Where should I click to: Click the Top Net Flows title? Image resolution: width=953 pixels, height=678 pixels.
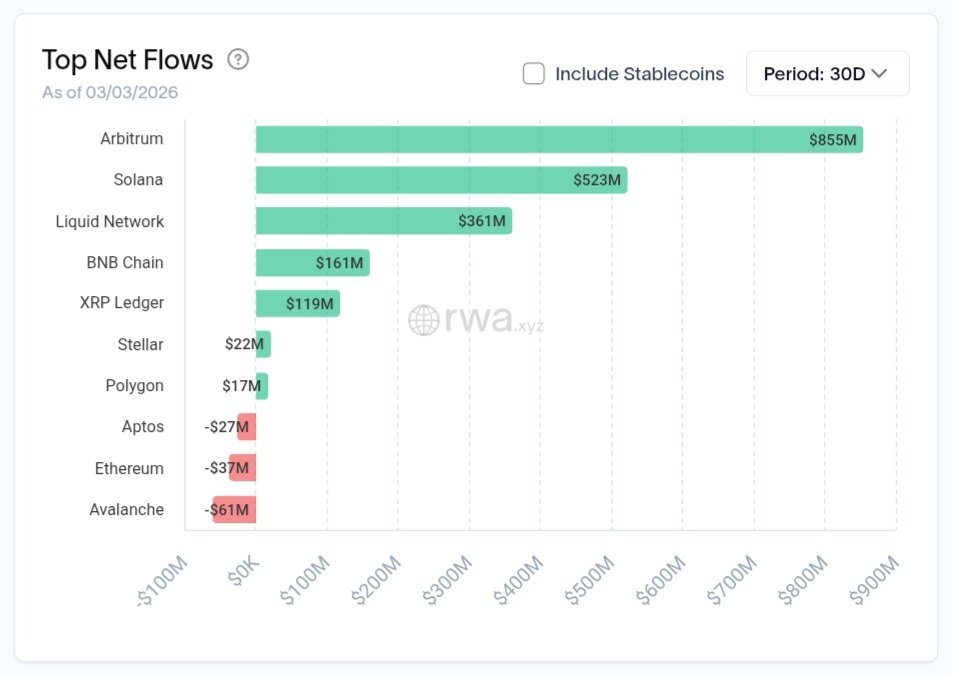(127, 60)
